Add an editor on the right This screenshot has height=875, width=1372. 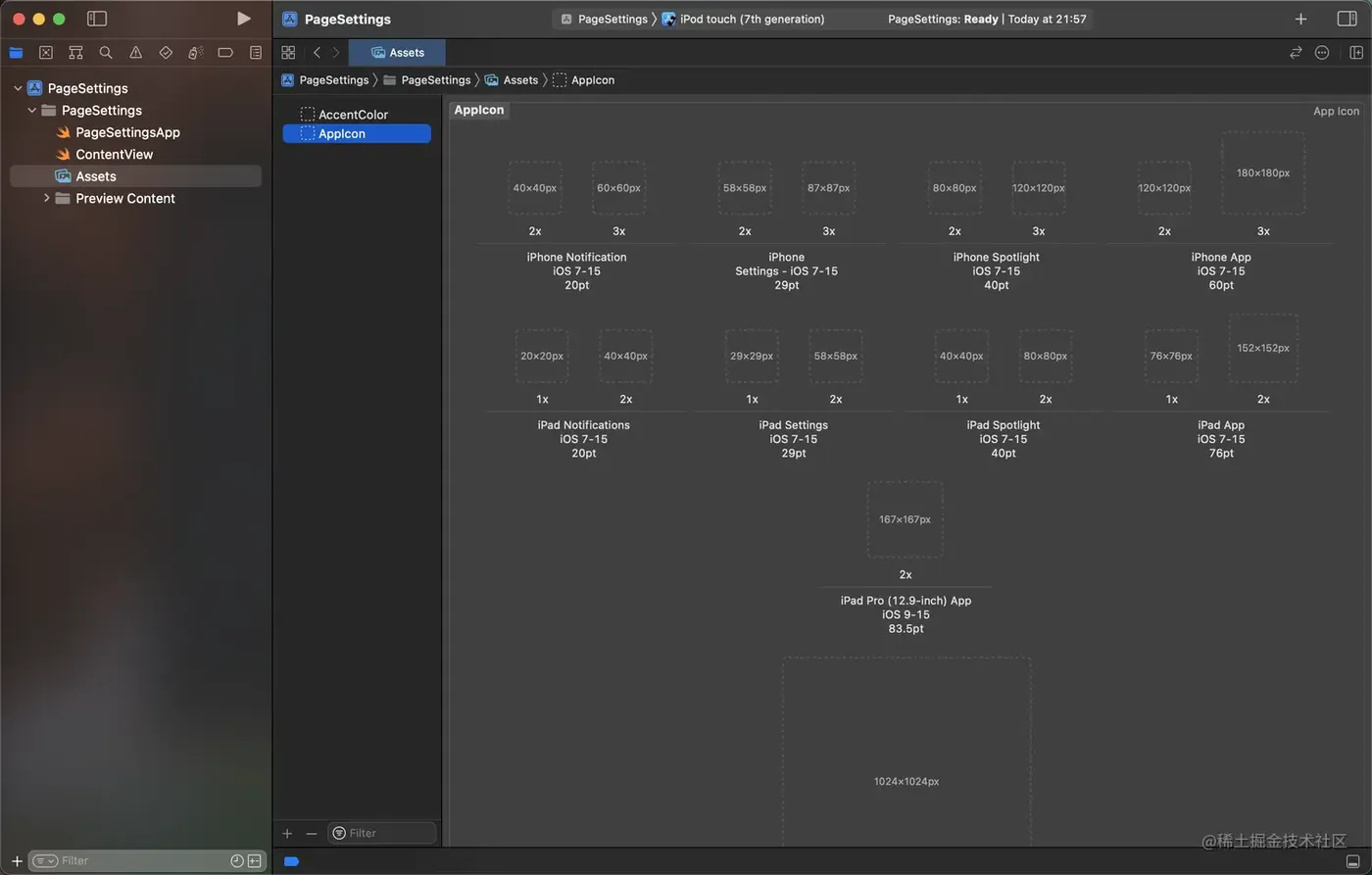pyautogui.click(x=1356, y=53)
